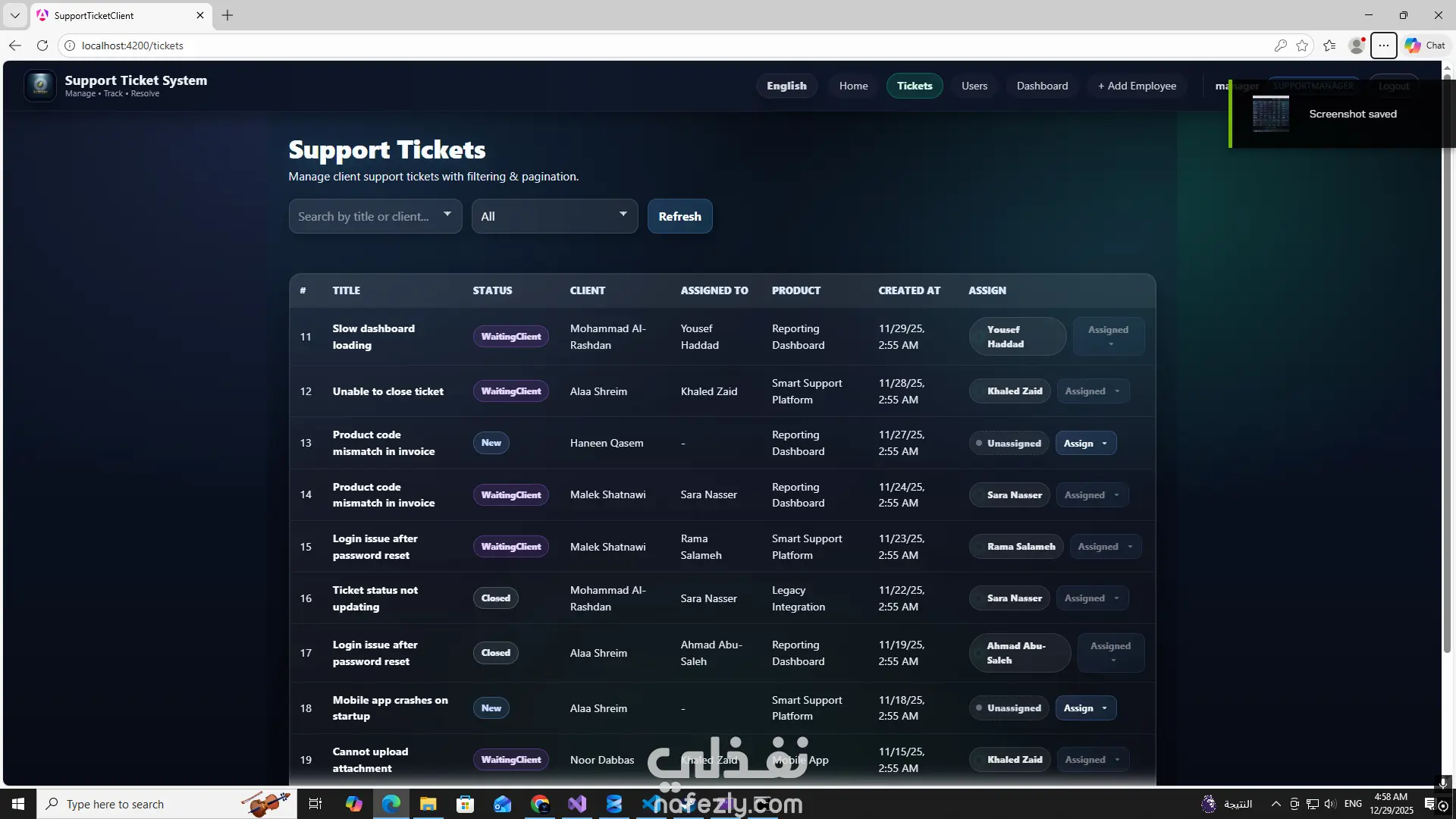The height and width of the screenshot is (819, 1456).
Task: Open Assign dropdown for ticket 13
Action: click(x=1085, y=444)
